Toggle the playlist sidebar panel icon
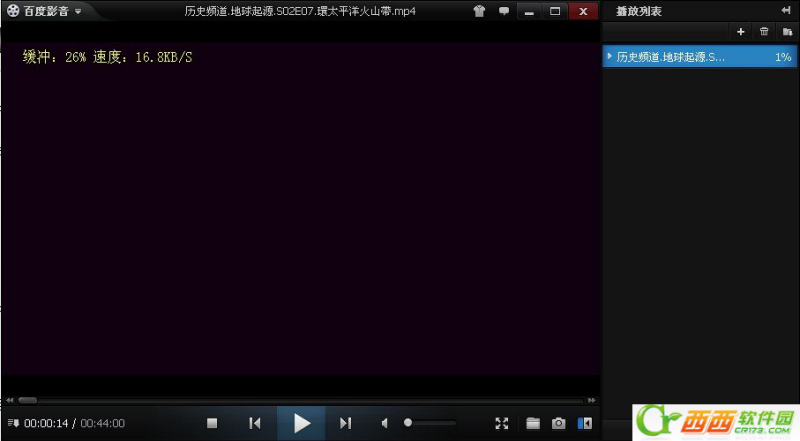The height and width of the screenshot is (441, 800). (585, 423)
